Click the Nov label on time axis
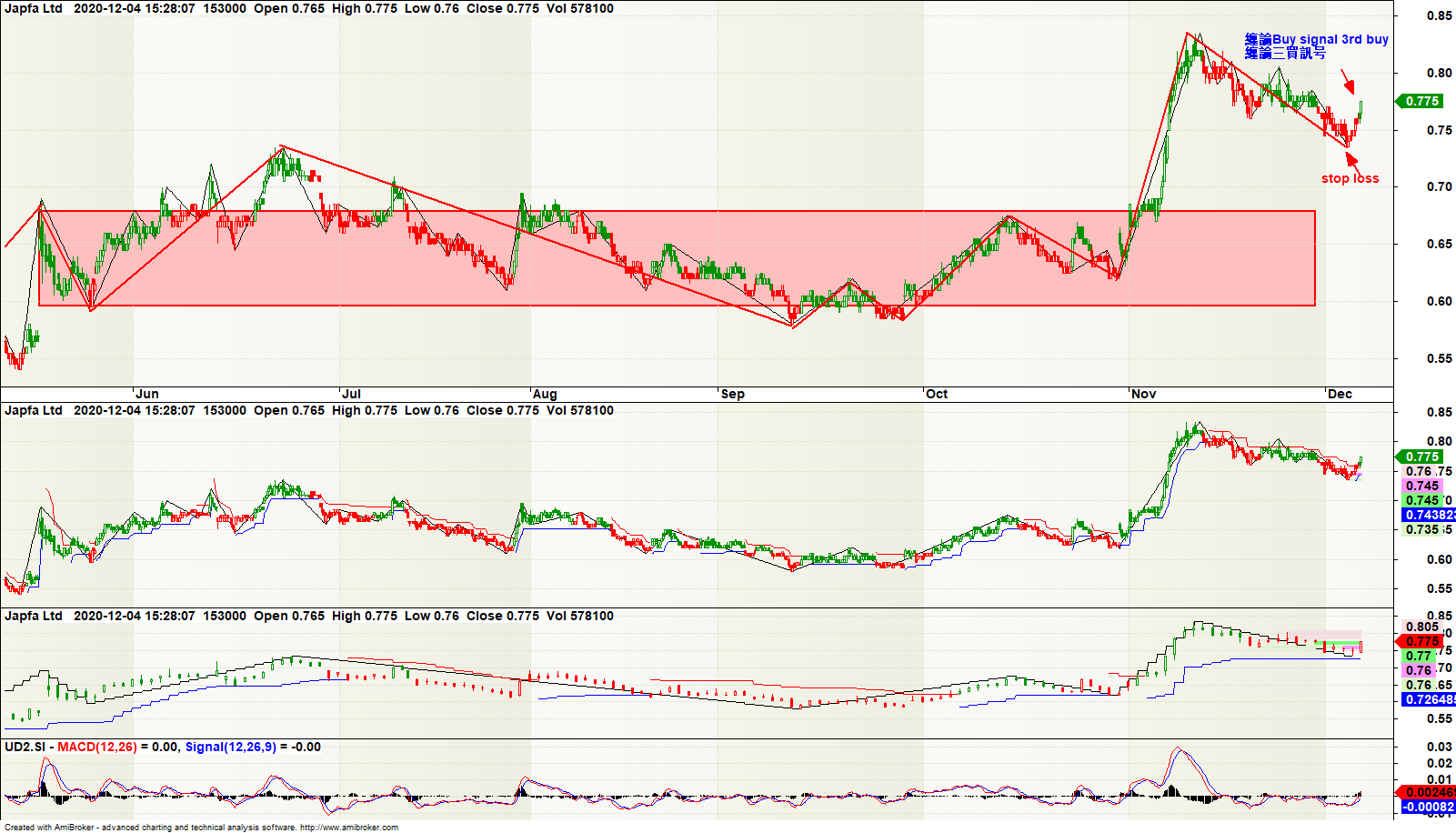Image resolution: width=1456 pixels, height=833 pixels. pyautogui.click(x=1144, y=394)
